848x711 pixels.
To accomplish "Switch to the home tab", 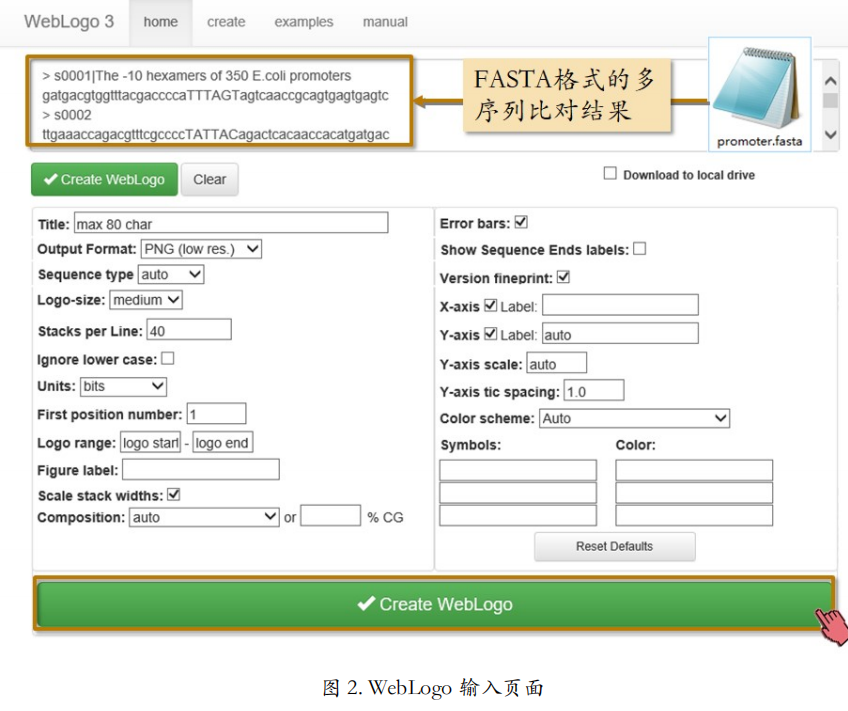I will [x=161, y=22].
